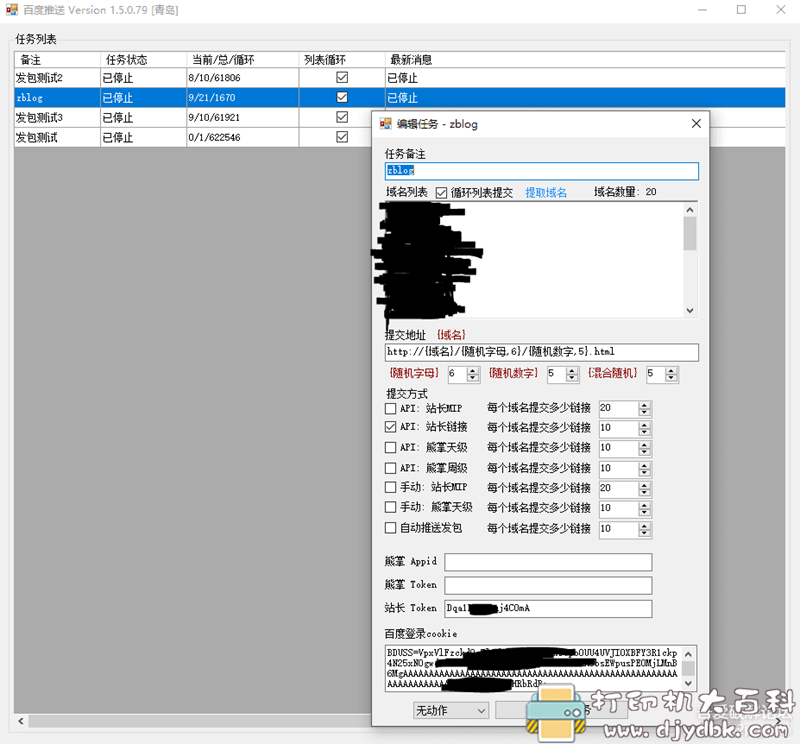Close the 编辑任务 - zblog dialog
Image resolution: width=800 pixels, height=744 pixels.
[696, 124]
